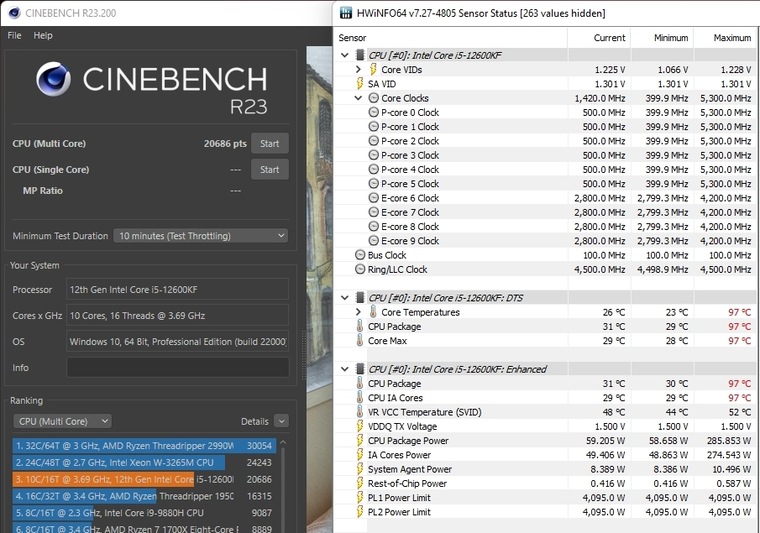Click the 285.853 W maximum package power value
This screenshot has height=533, width=760.
pos(726,440)
